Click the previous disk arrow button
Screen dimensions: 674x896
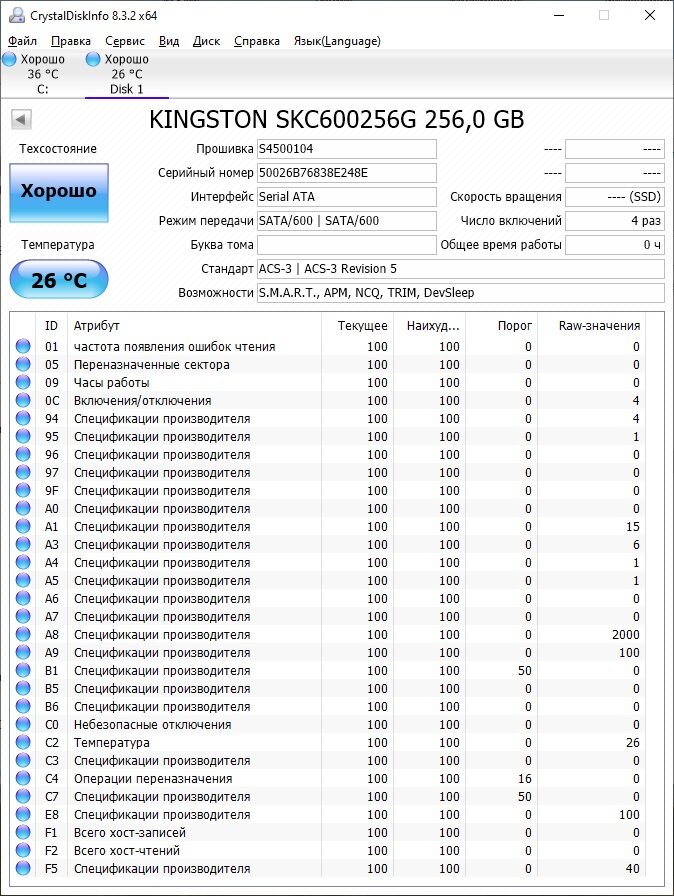pos(21,120)
